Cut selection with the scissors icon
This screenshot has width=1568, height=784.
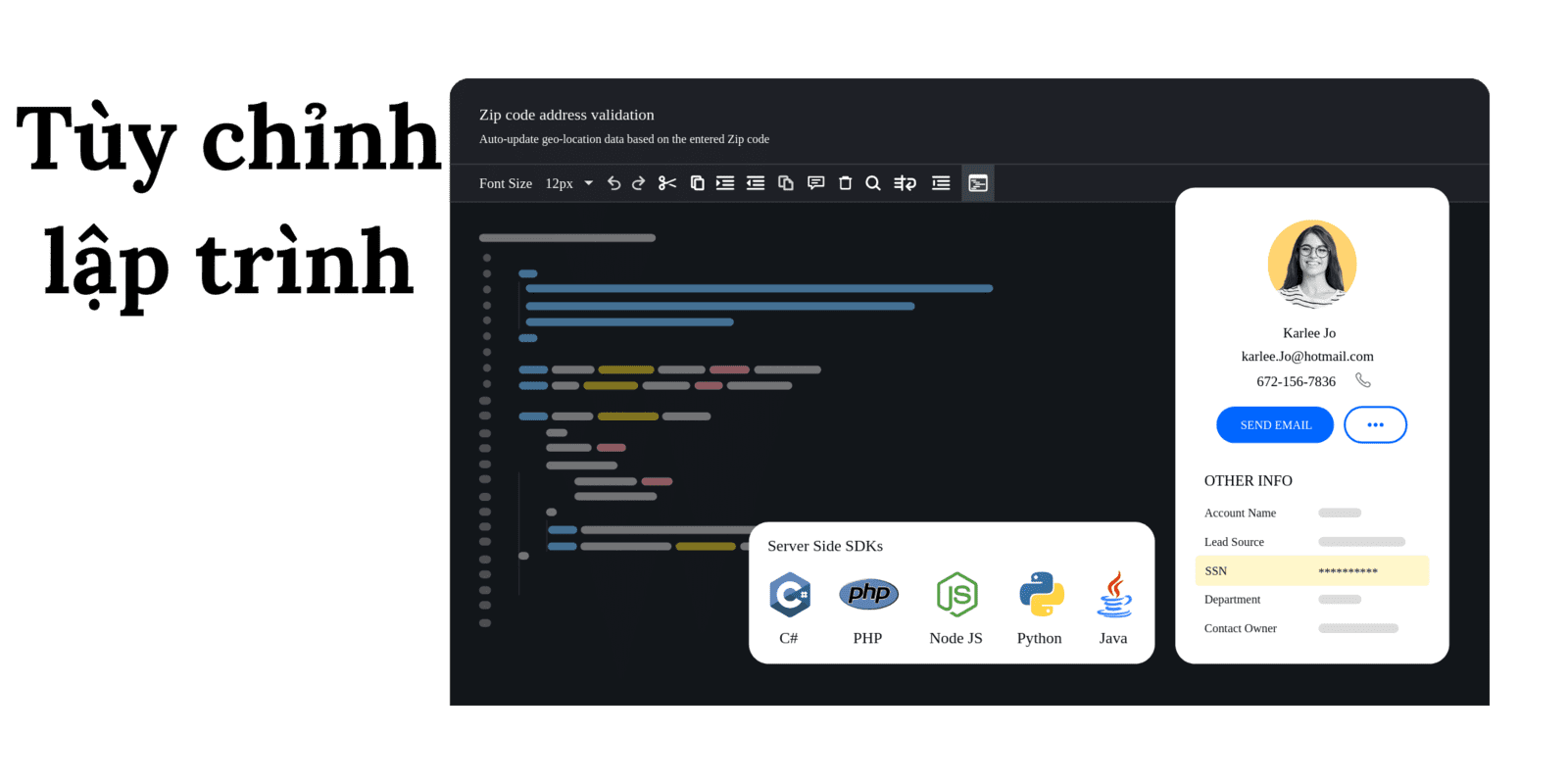click(667, 183)
